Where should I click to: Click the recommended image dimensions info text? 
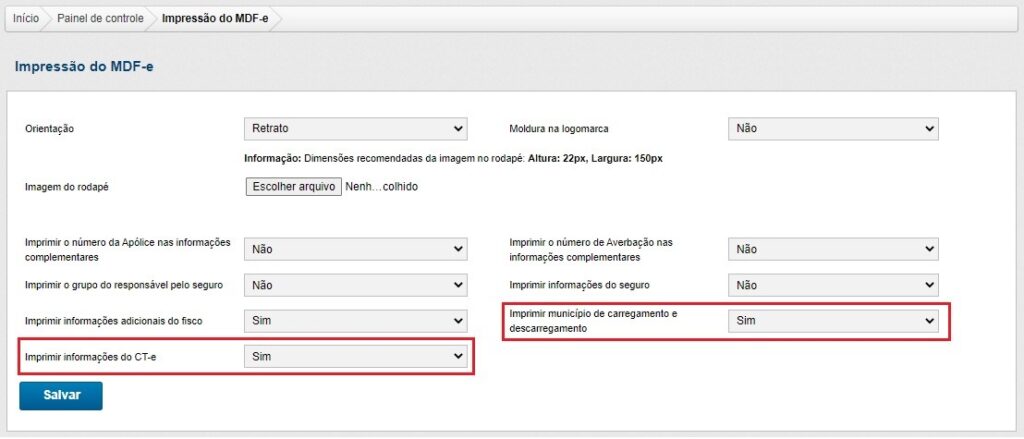pos(453,158)
